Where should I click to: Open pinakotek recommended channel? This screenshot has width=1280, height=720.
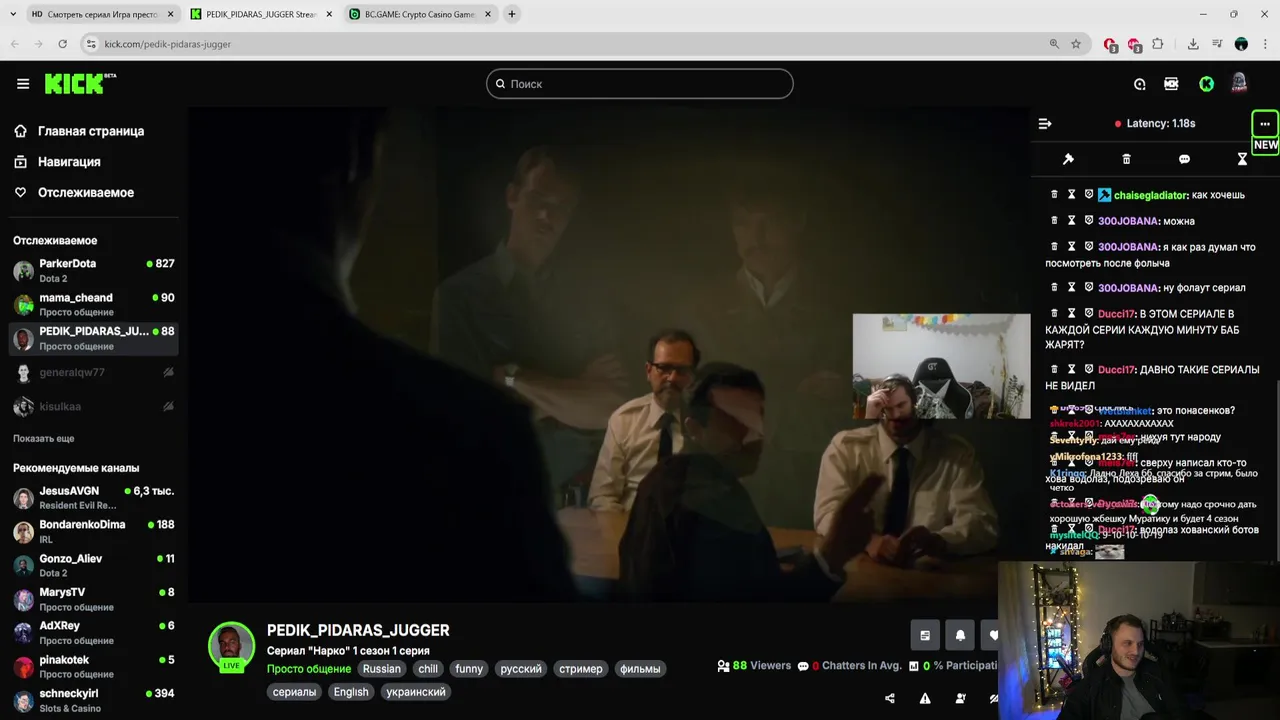pyautogui.click(x=94, y=667)
